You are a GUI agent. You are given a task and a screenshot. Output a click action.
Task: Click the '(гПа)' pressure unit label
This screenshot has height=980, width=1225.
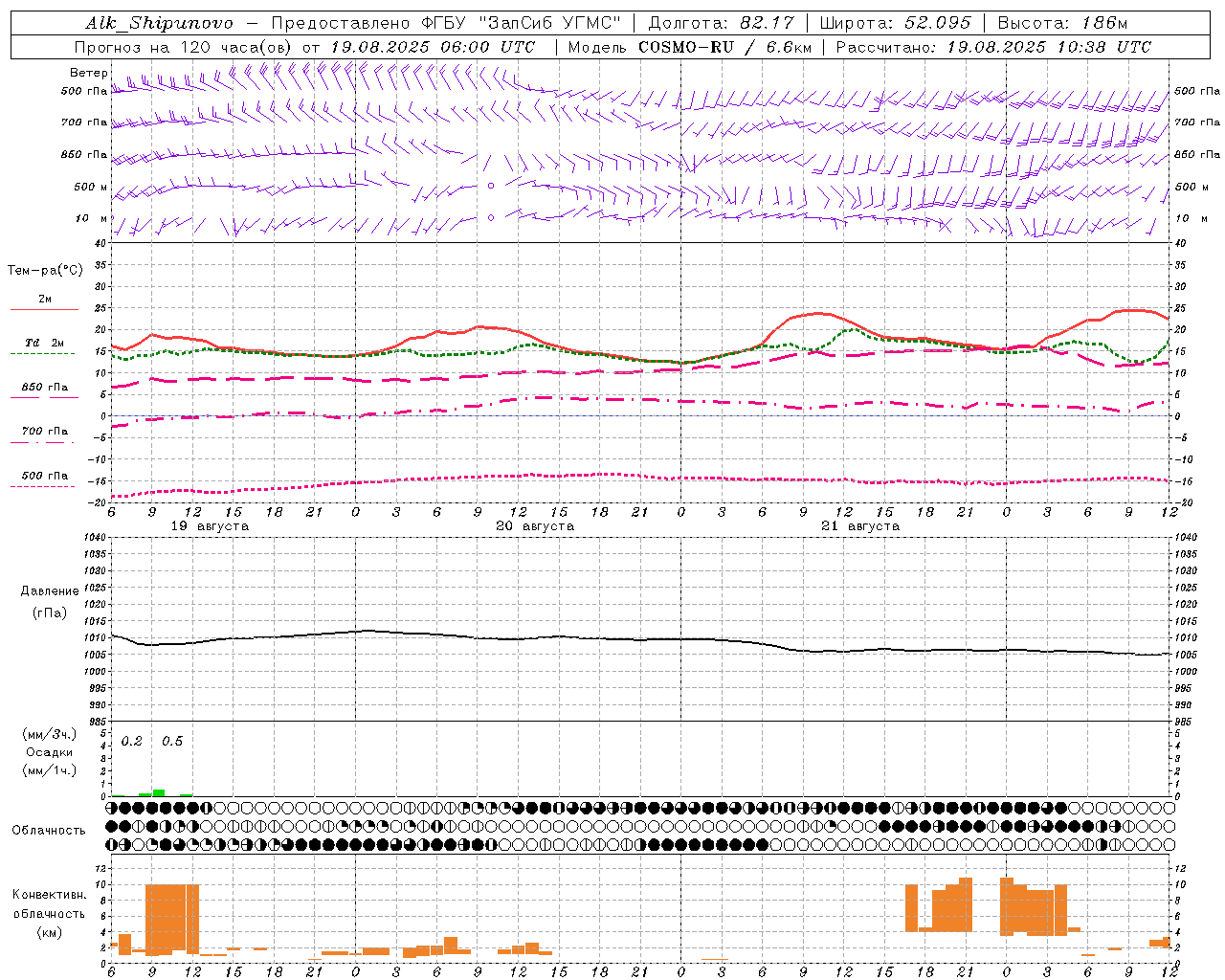pos(50,613)
